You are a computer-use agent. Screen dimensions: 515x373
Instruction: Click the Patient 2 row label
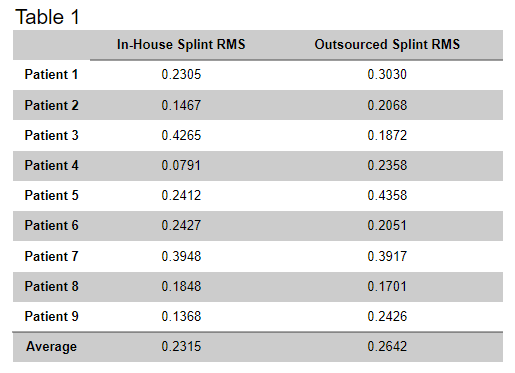coord(51,105)
